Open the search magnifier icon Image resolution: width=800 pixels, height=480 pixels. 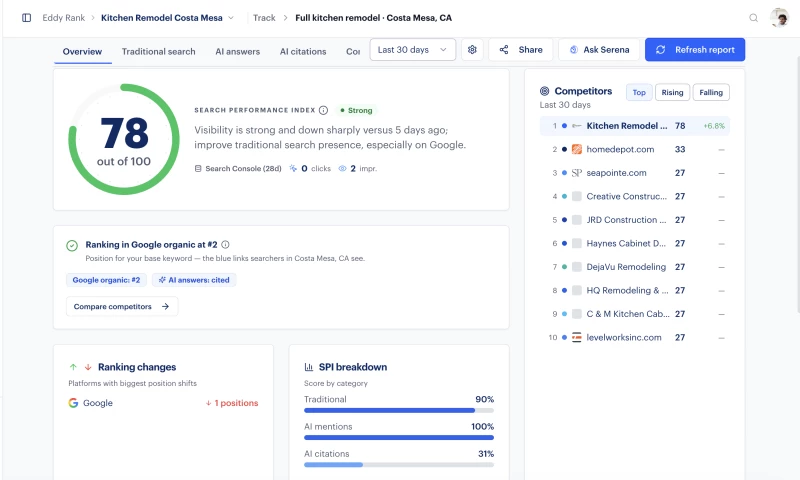pos(753,18)
